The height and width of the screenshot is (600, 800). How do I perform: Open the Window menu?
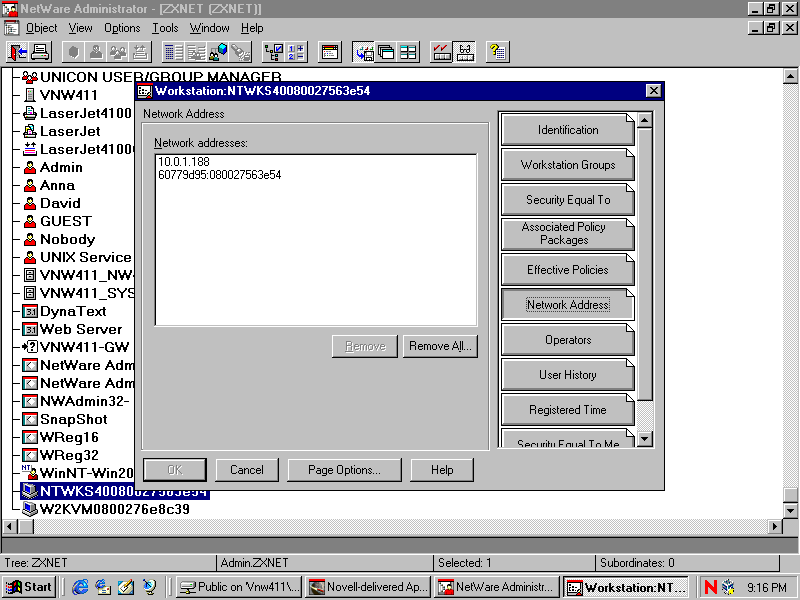point(210,28)
